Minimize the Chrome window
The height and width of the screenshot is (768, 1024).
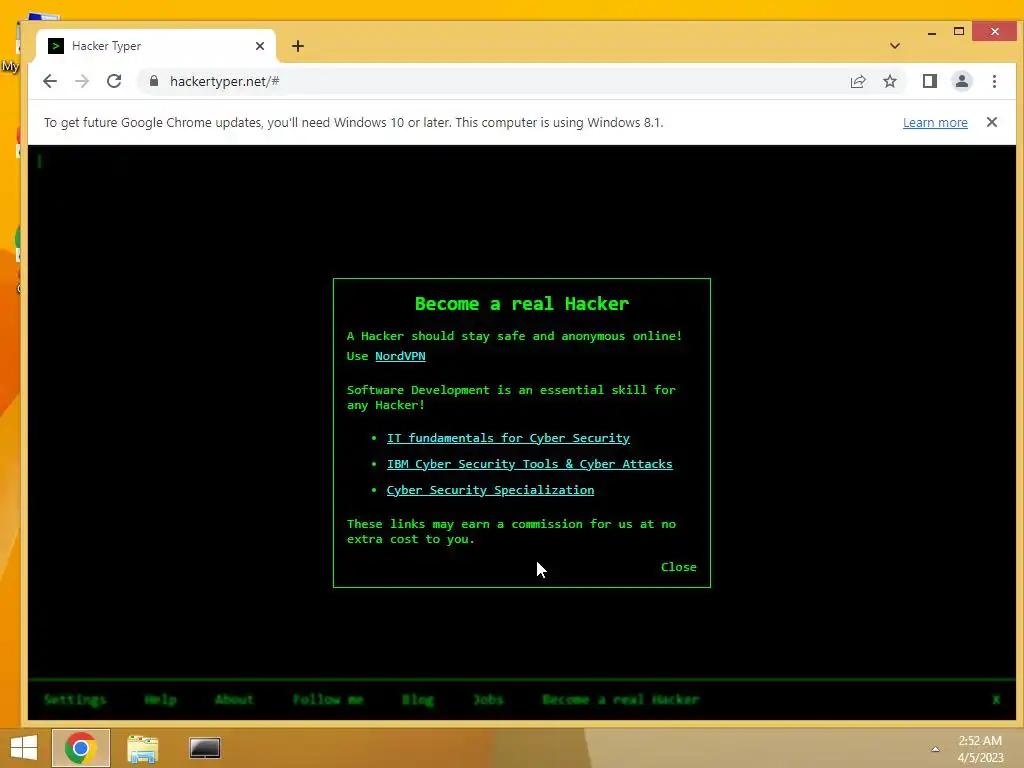click(x=932, y=32)
